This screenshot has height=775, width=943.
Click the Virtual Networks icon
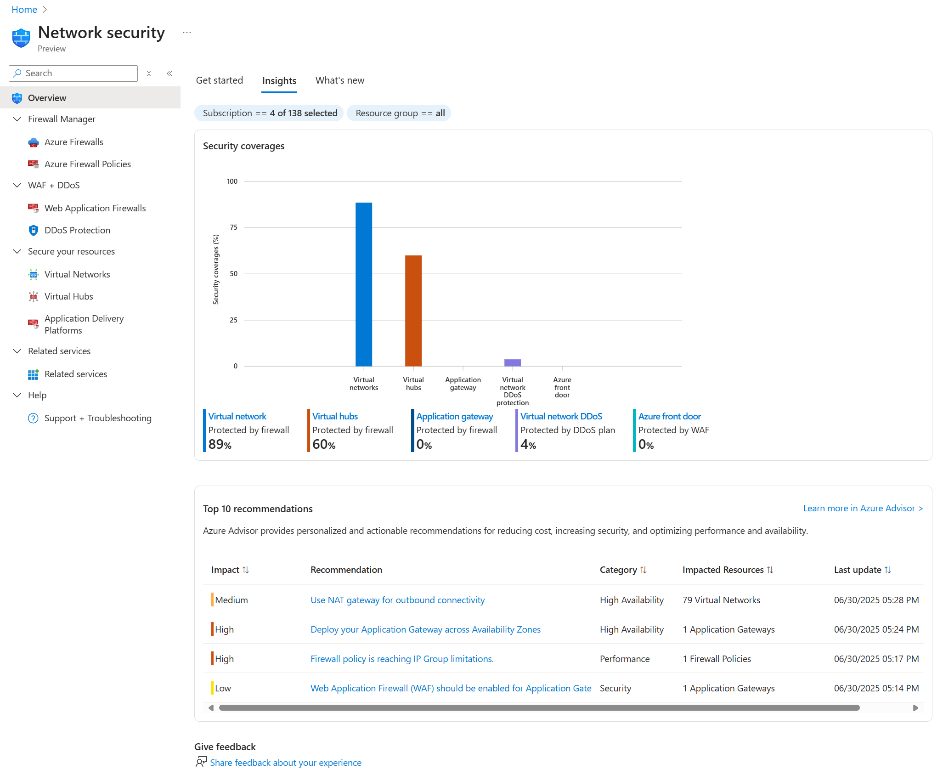coord(34,275)
